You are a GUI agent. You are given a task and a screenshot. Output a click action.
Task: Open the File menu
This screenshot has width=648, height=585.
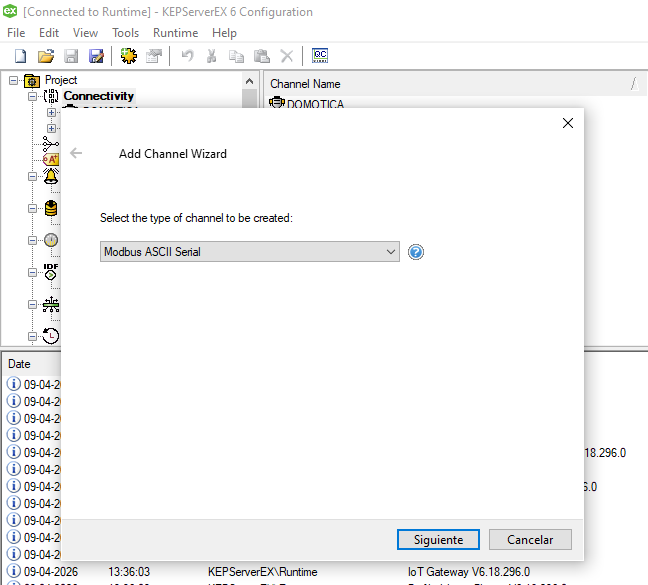(x=16, y=33)
